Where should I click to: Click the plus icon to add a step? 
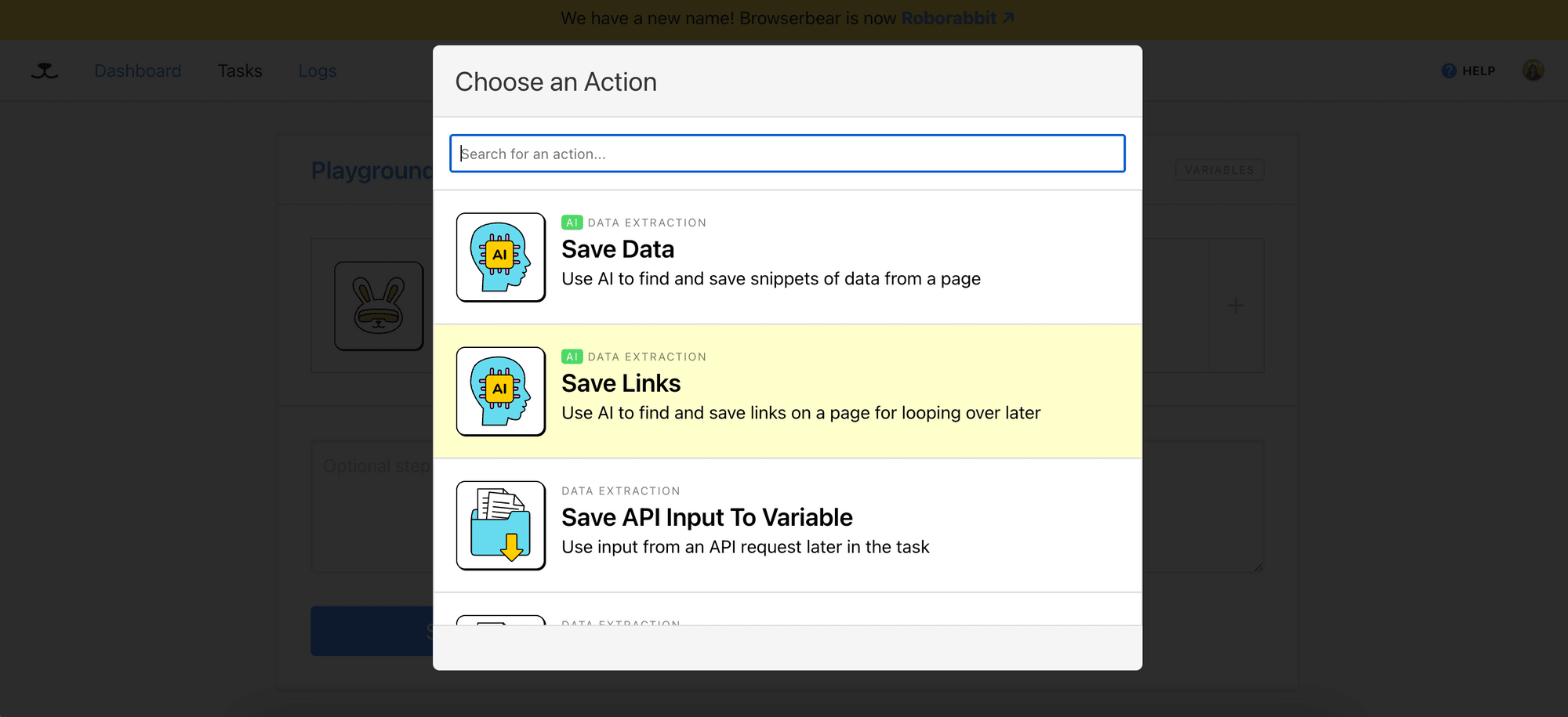point(1235,306)
